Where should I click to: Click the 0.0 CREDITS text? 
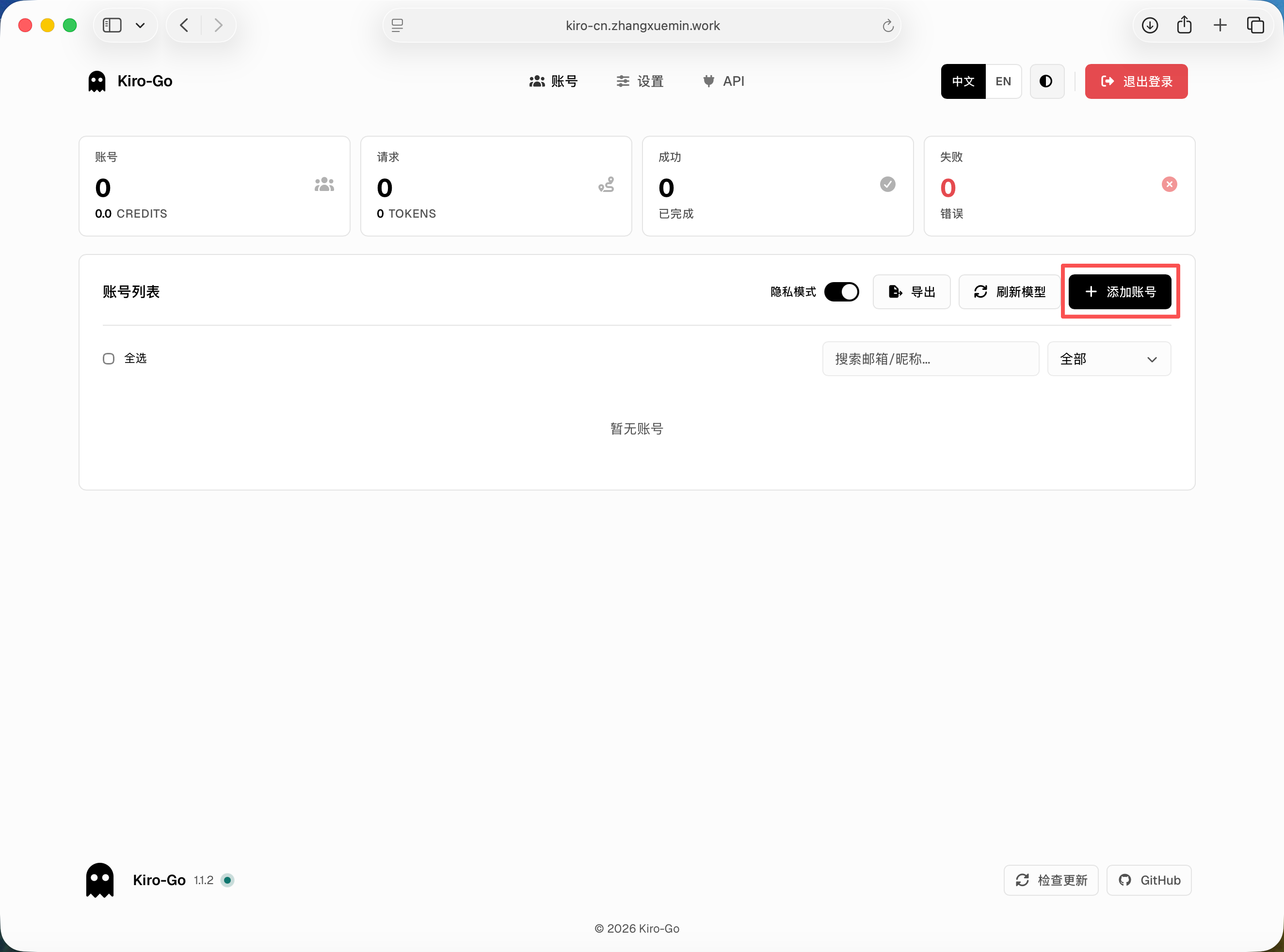pyautogui.click(x=131, y=214)
